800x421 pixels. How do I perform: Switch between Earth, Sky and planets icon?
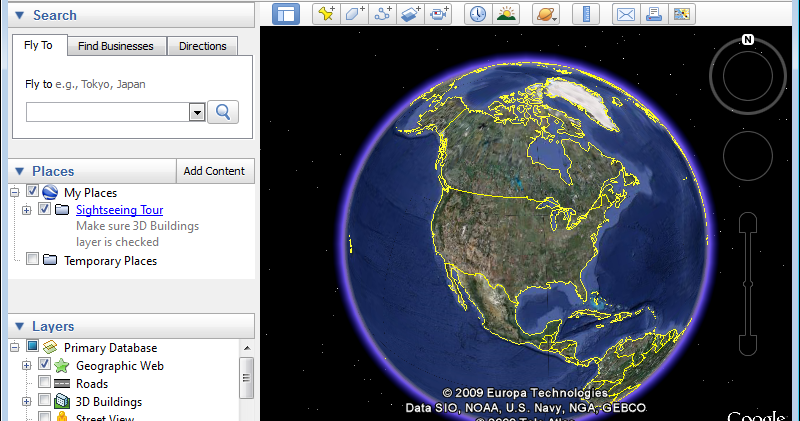click(x=546, y=14)
